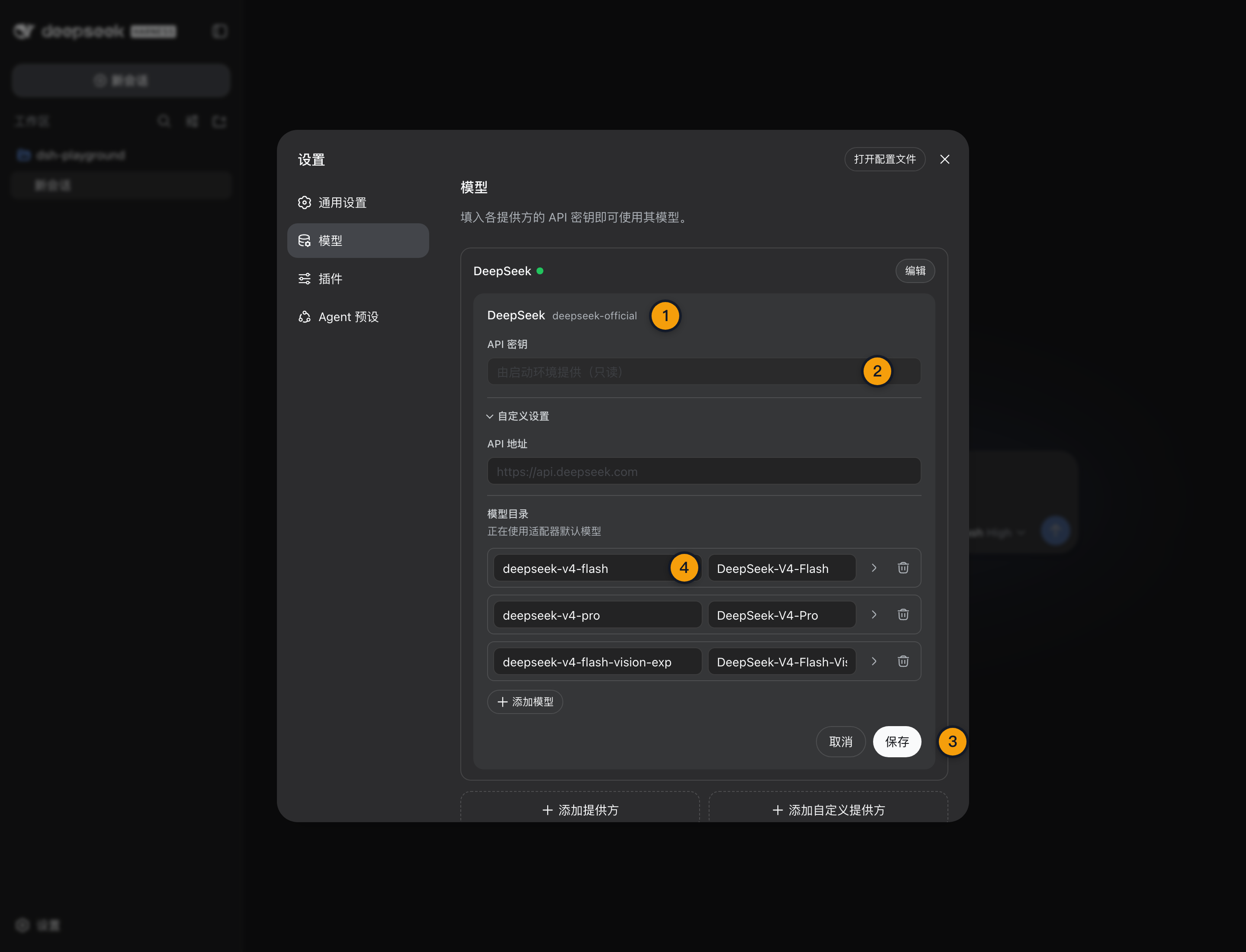Click the gear icon beside 通用设置
Viewport: 1246px width, 952px height.
pos(304,203)
